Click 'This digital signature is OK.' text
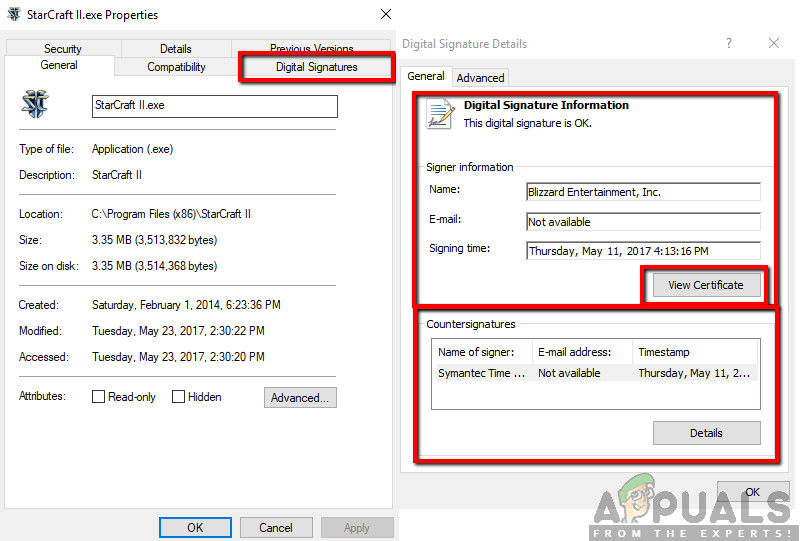 coord(527,123)
